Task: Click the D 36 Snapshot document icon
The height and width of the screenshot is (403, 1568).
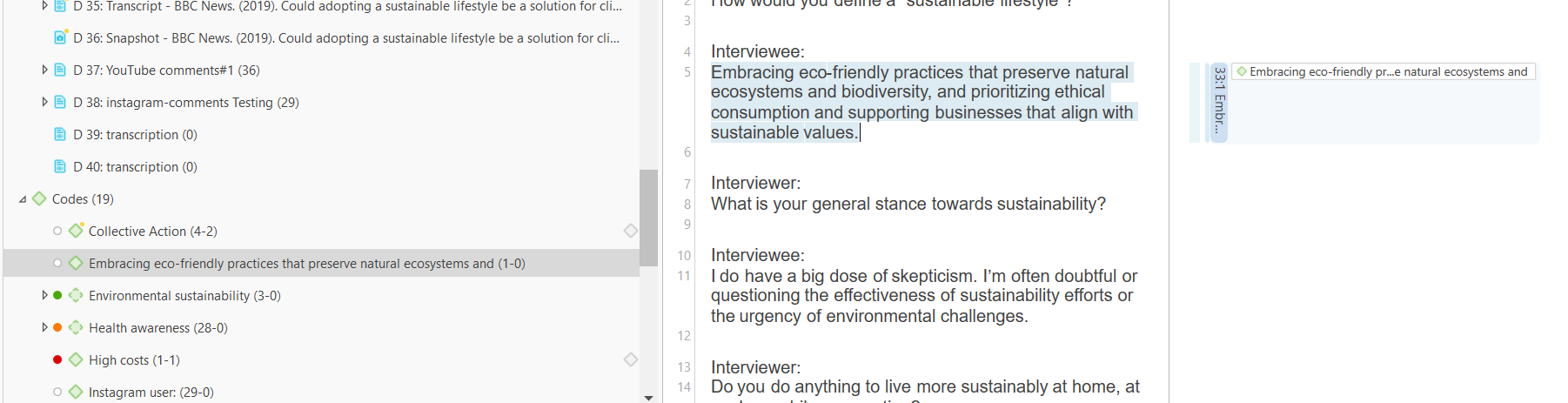Action: (x=60, y=37)
